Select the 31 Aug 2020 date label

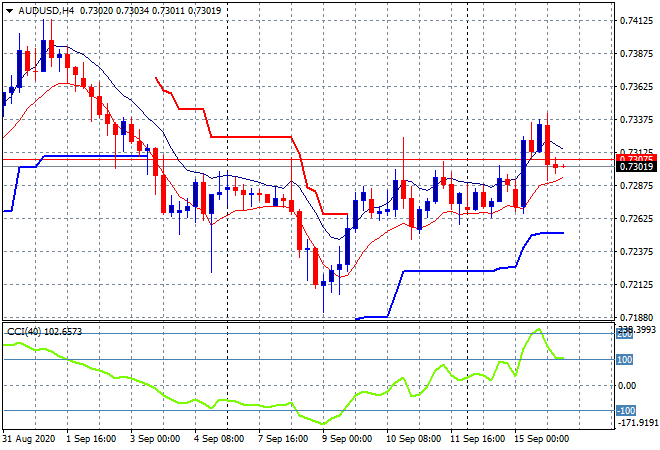(26, 439)
